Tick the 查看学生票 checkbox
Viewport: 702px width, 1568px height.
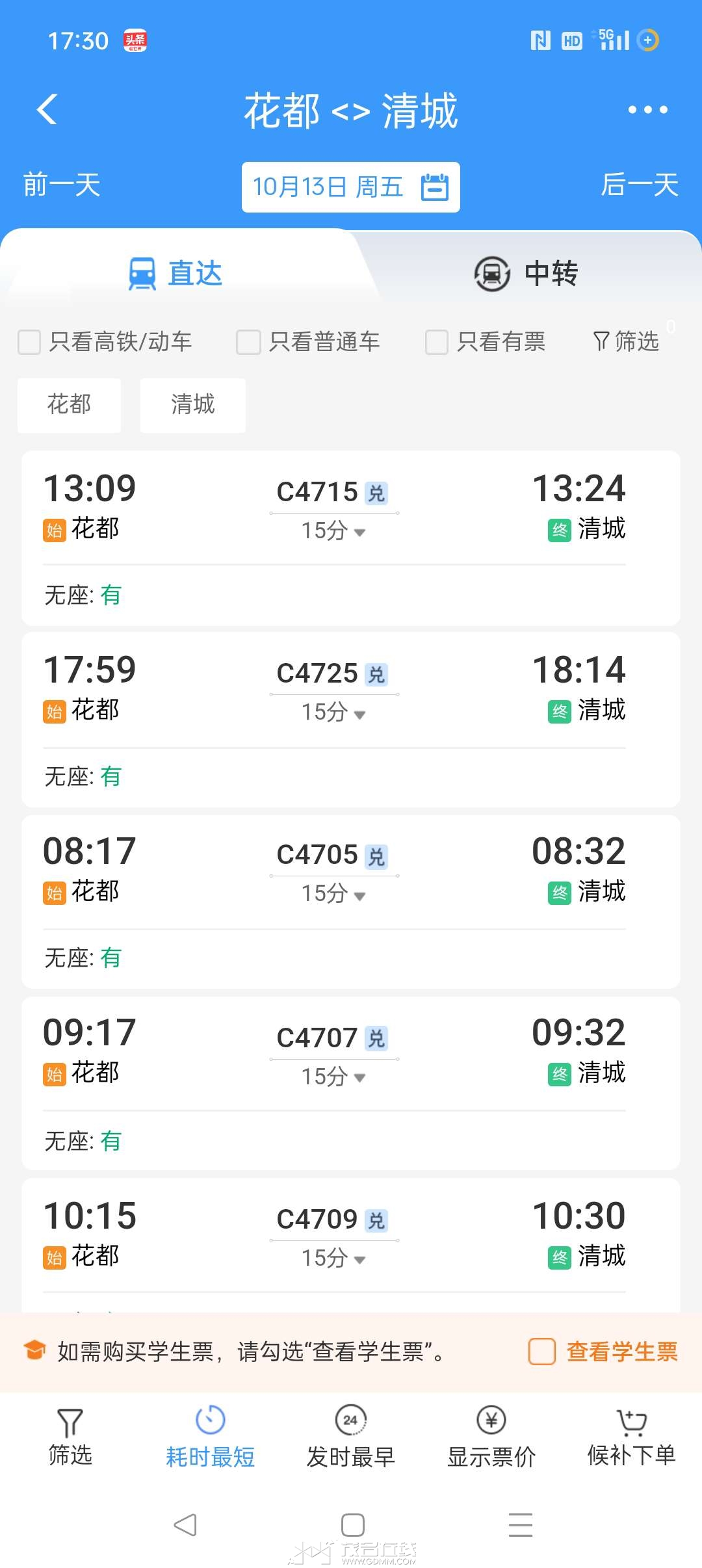coord(541,1352)
